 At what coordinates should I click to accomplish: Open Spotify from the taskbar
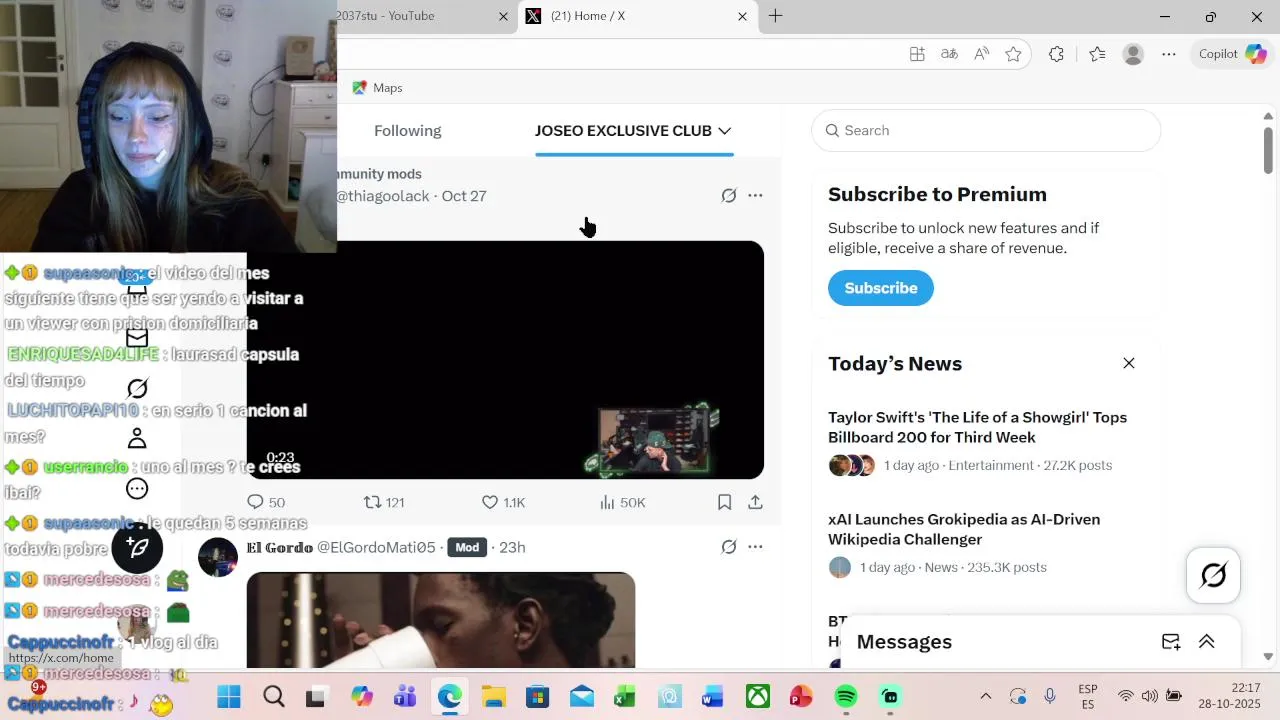point(846,697)
